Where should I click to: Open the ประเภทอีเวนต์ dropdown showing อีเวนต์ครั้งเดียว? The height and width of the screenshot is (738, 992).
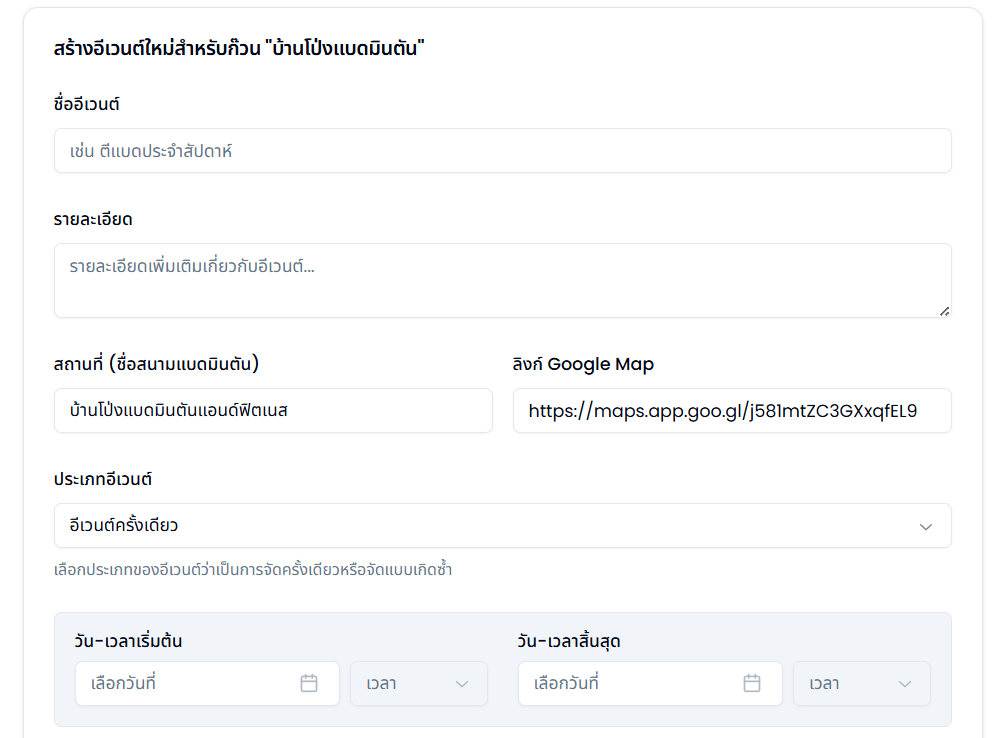tap(502, 526)
